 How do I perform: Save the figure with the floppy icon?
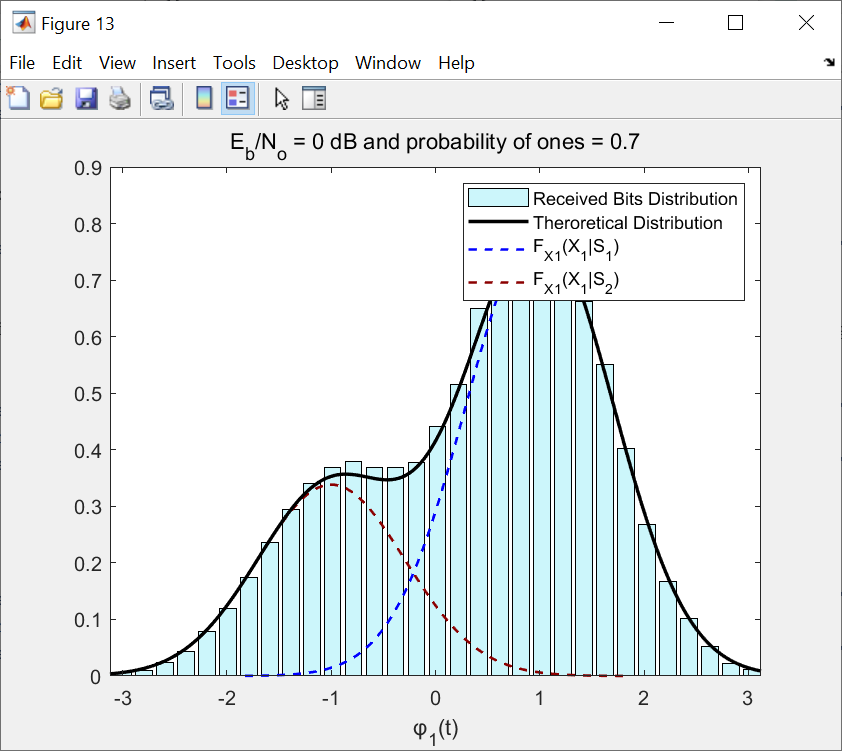point(86,99)
